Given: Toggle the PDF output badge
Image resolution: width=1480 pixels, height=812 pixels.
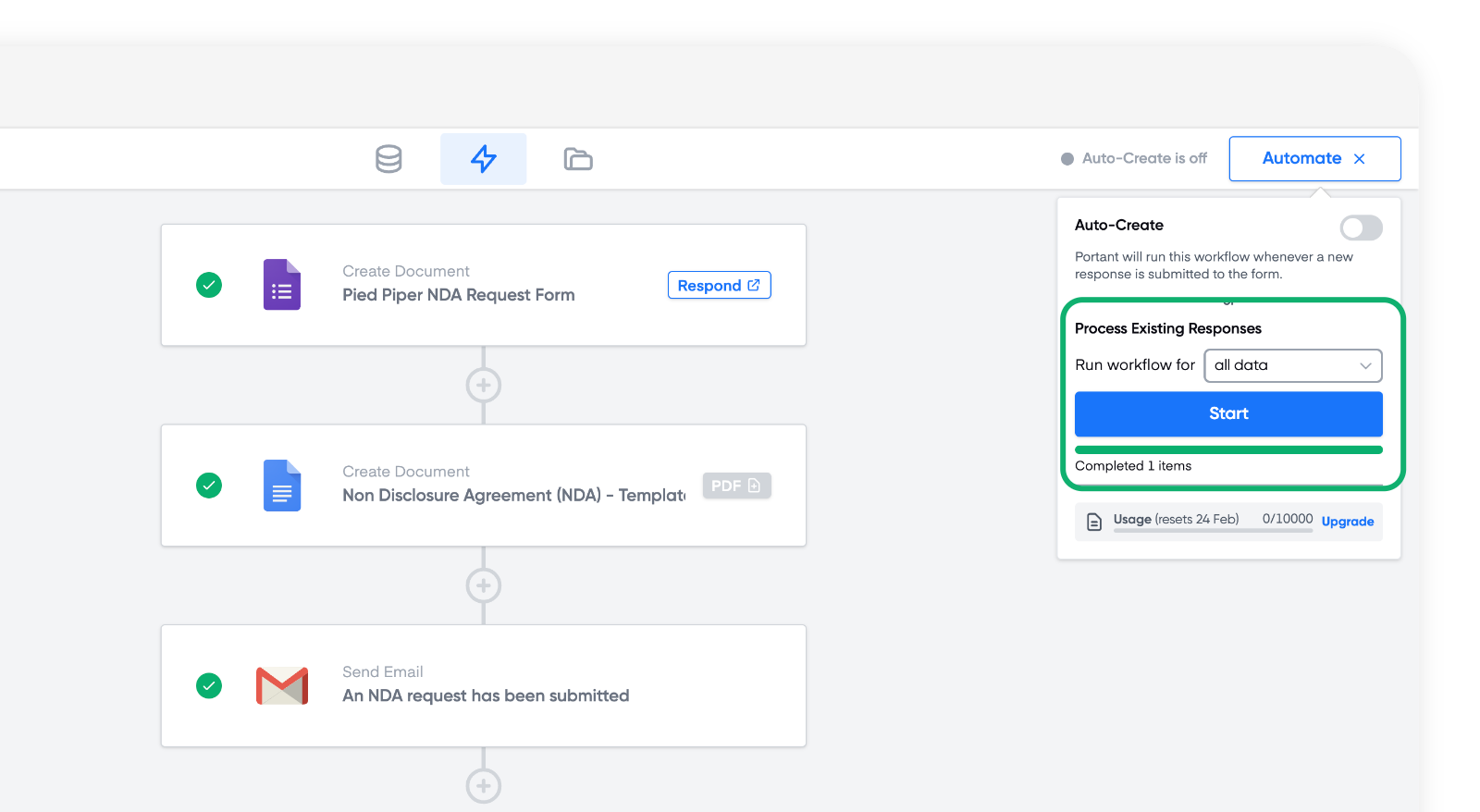Looking at the screenshot, I should 736,486.
